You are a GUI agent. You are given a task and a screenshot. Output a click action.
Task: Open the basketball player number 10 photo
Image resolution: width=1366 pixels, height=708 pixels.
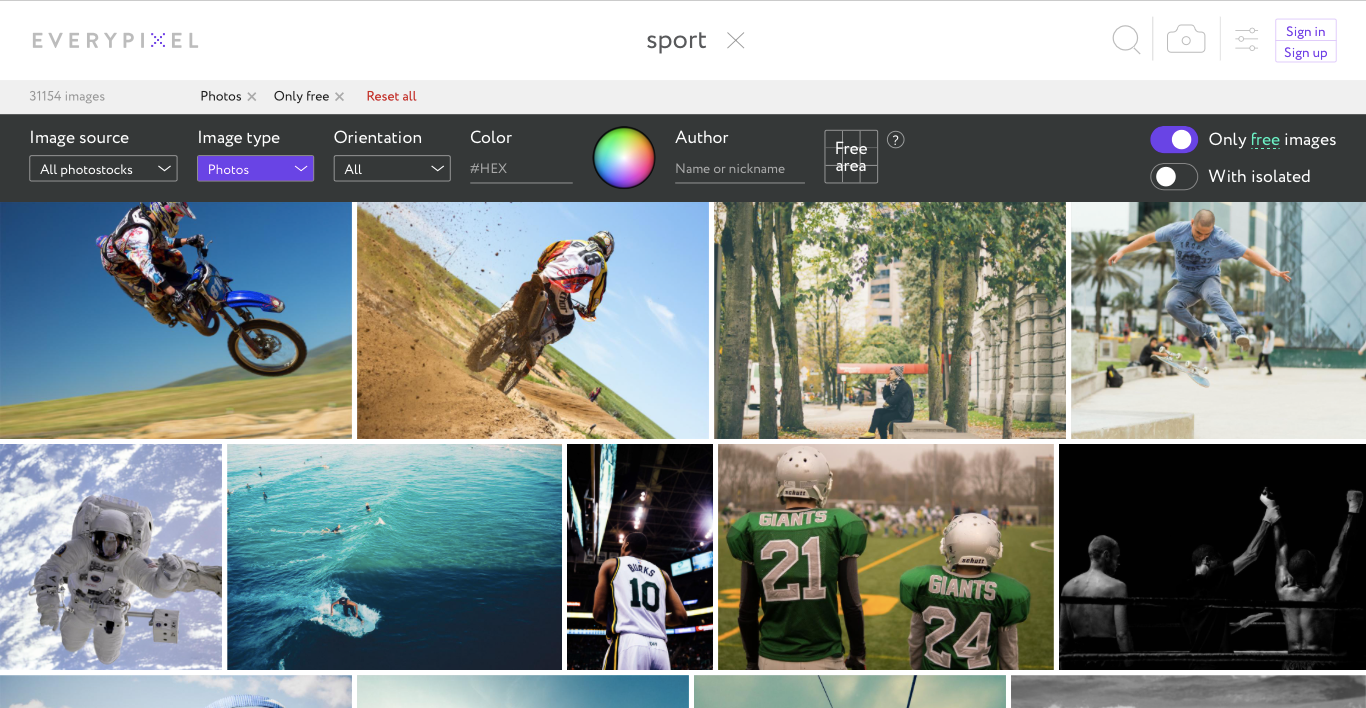click(x=640, y=557)
